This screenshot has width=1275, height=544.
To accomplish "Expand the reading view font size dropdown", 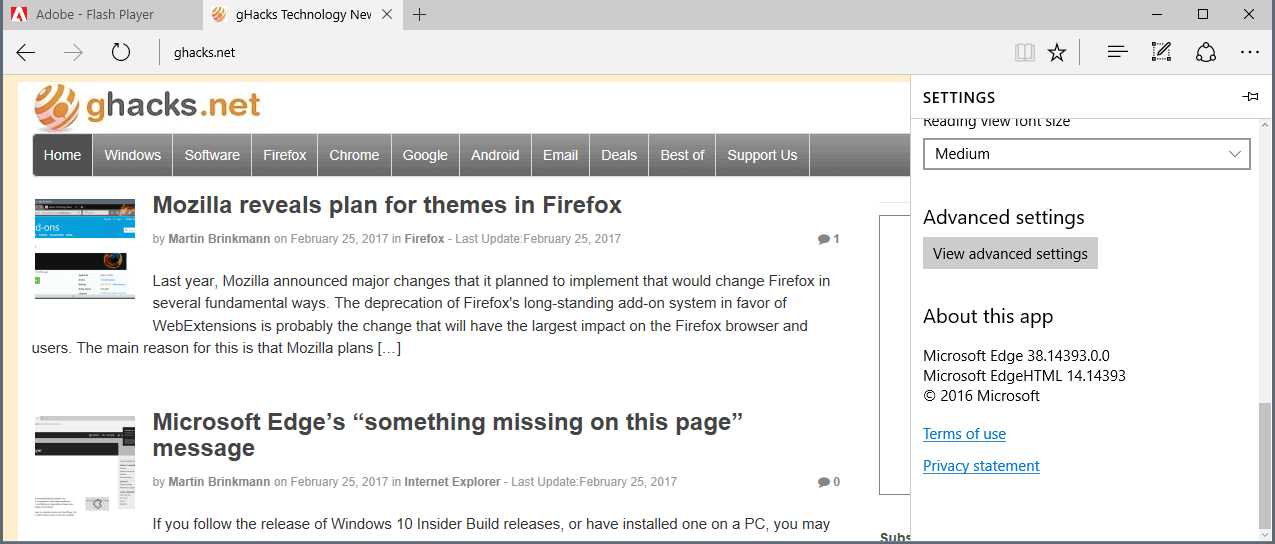I will click(x=1087, y=154).
